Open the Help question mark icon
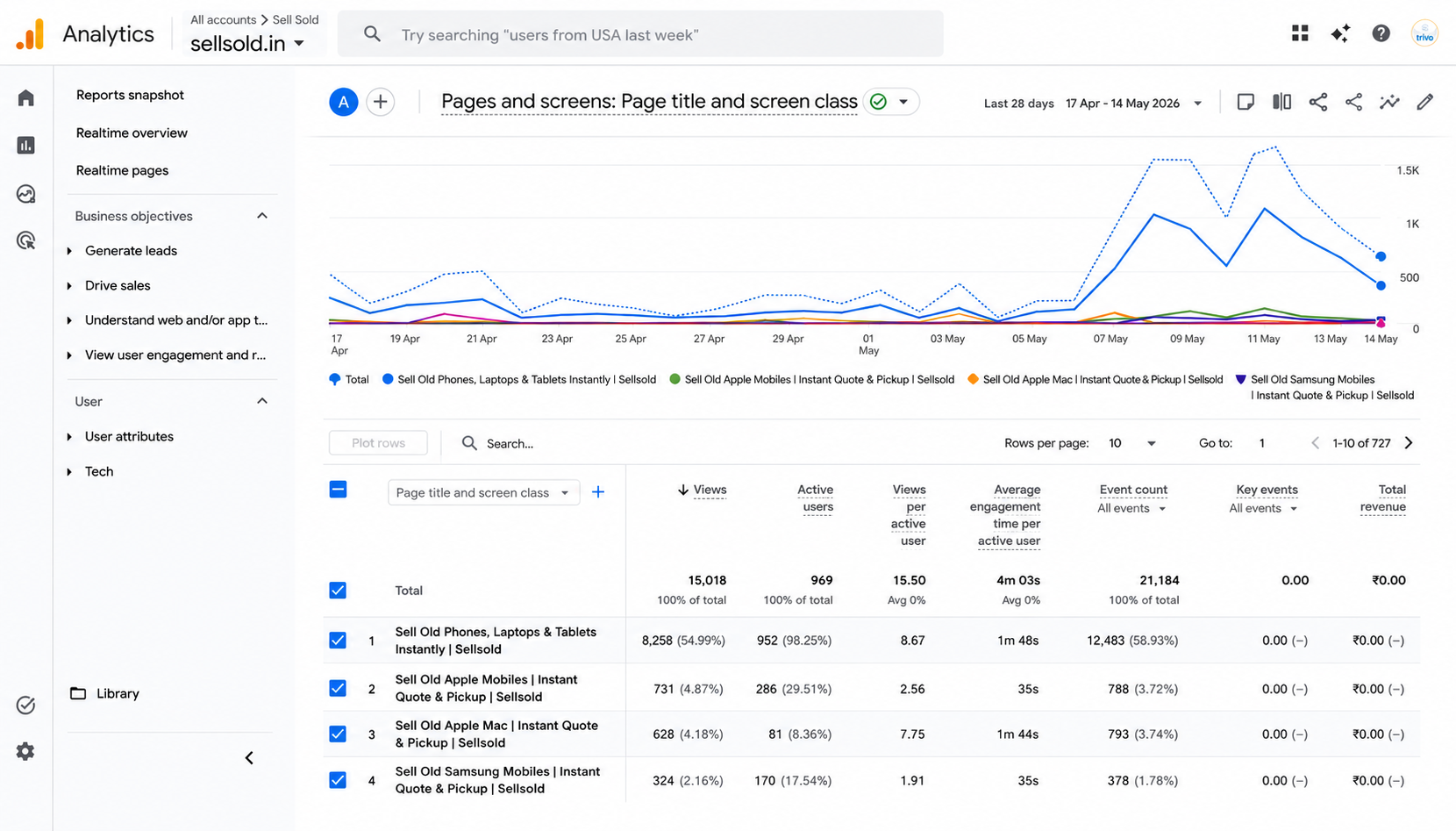This screenshot has width=1456, height=831. tap(1381, 33)
